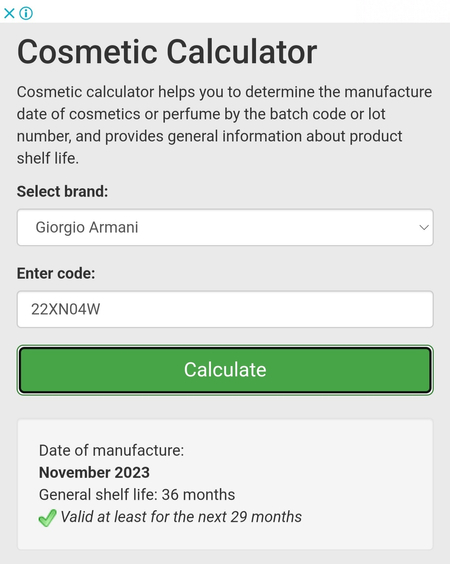450x564 pixels.
Task: Click the shelf life word in the description
Action: coord(47,158)
